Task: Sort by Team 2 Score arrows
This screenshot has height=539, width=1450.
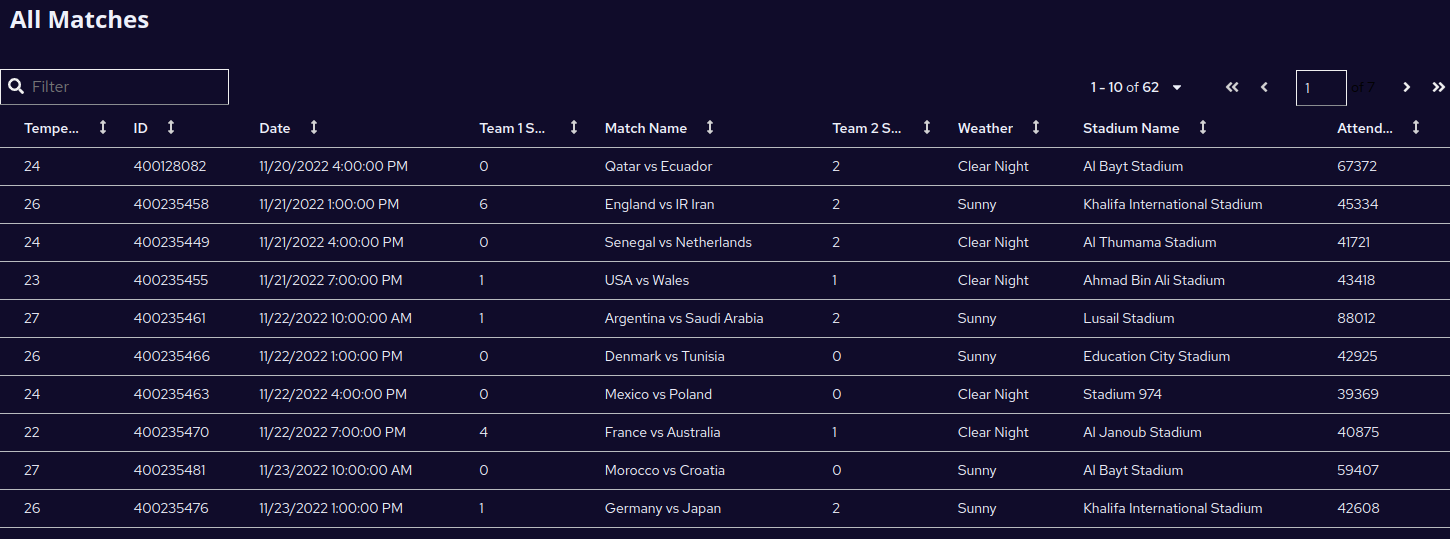Action: (927, 127)
